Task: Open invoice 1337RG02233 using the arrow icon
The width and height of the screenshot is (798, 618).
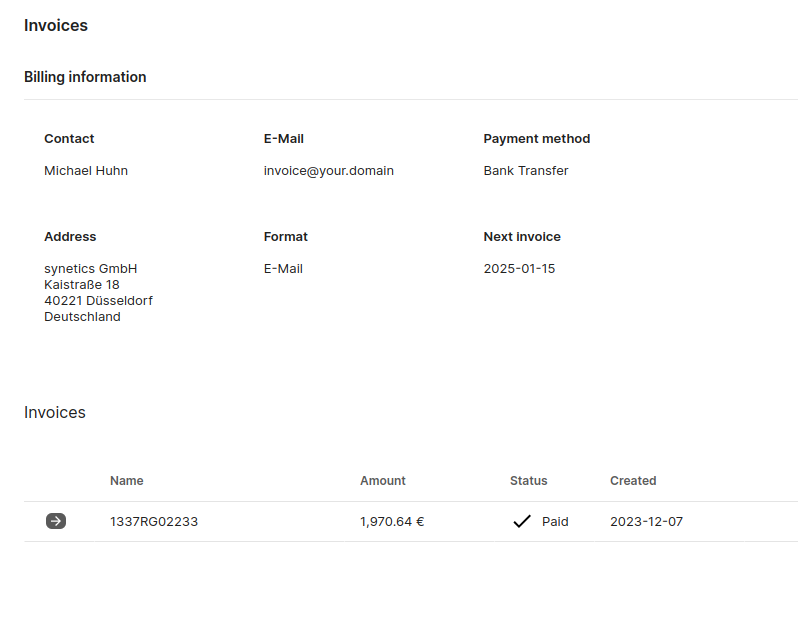Action: click(x=56, y=521)
